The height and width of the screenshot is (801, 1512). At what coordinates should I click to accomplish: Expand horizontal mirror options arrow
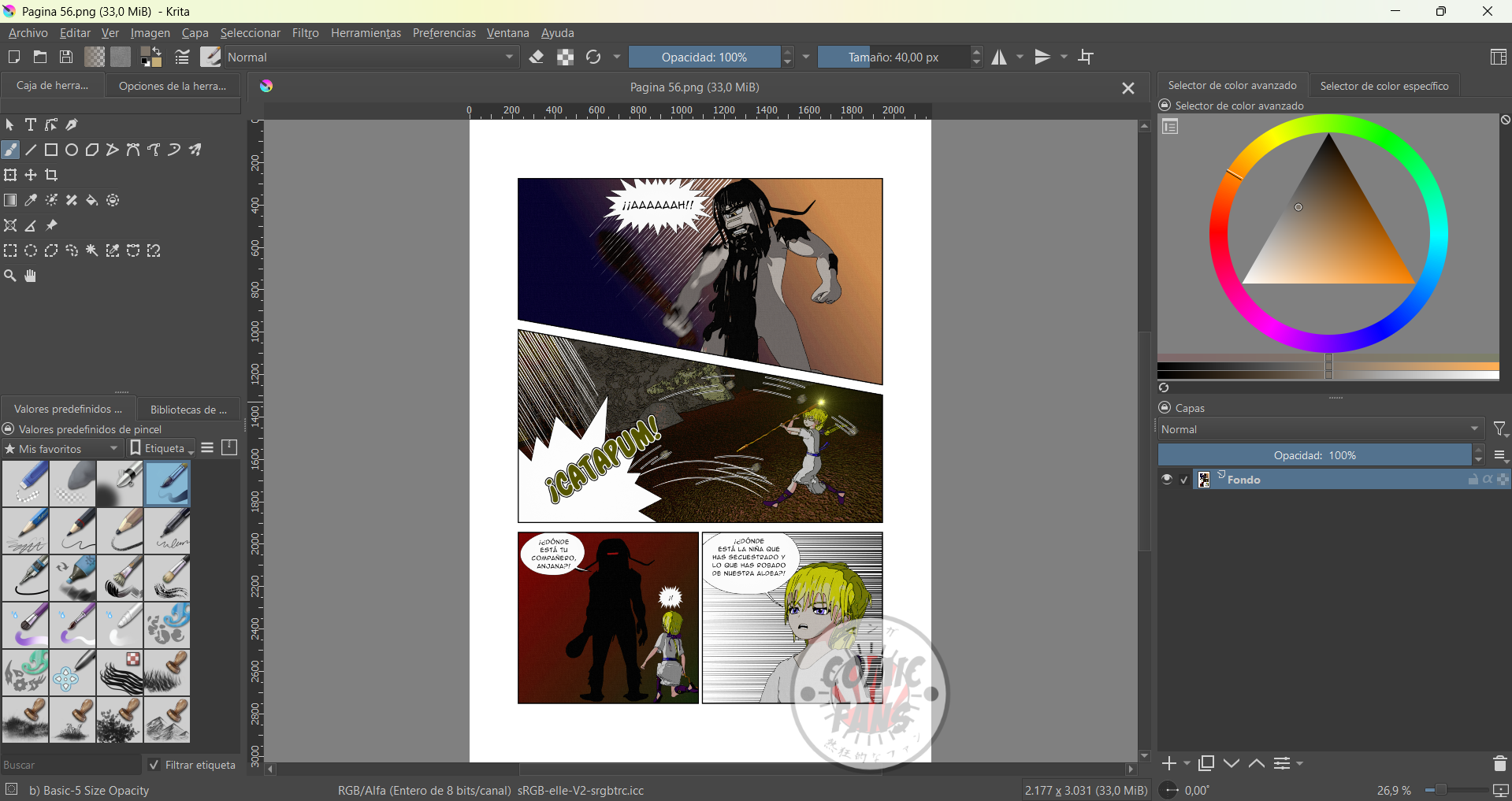coord(1020,57)
